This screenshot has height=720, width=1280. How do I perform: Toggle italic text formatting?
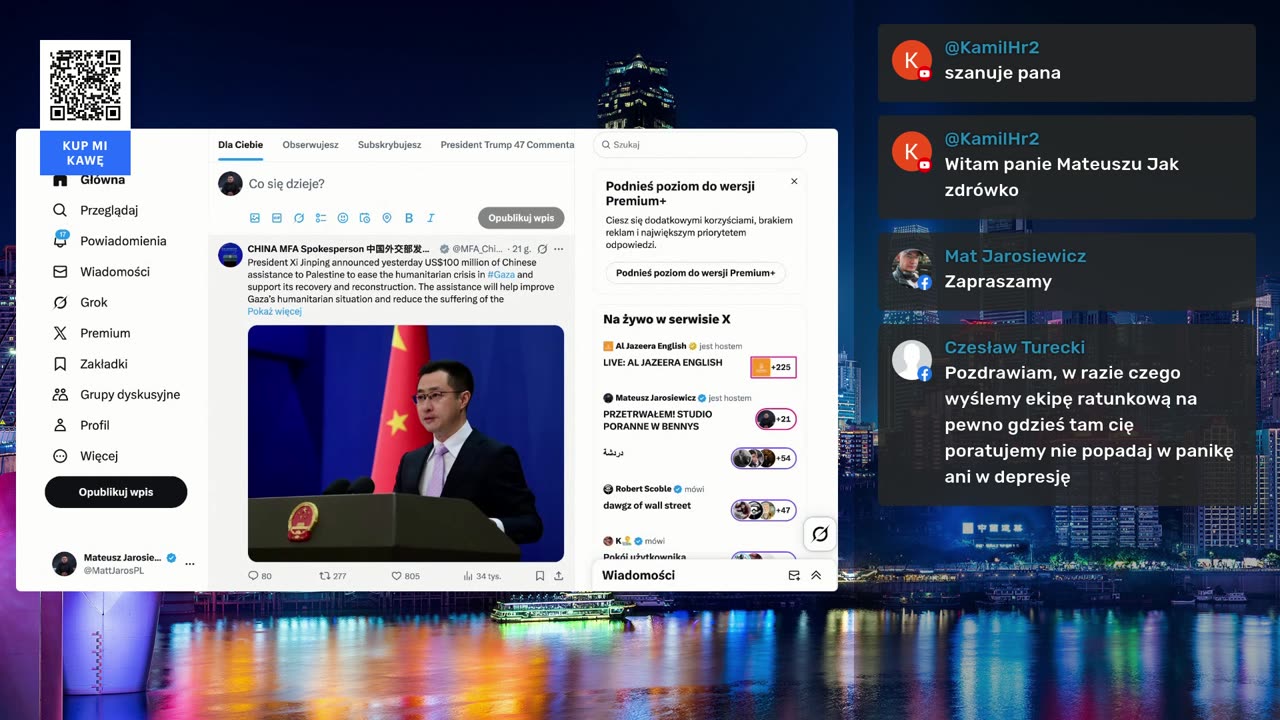pyautogui.click(x=431, y=218)
